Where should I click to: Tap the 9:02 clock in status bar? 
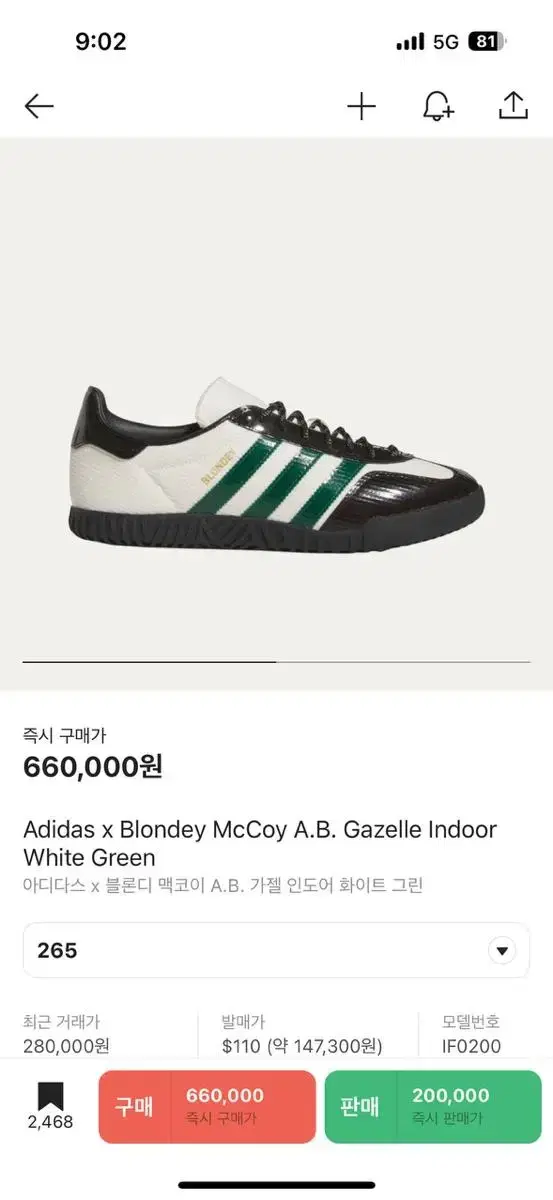click(x=101, y=42)
